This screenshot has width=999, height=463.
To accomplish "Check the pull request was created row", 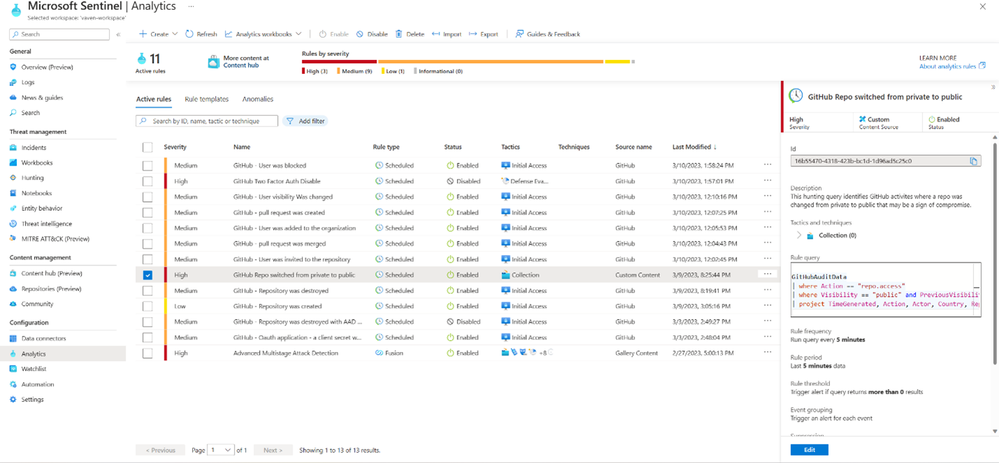I will [x=147, y=213].
